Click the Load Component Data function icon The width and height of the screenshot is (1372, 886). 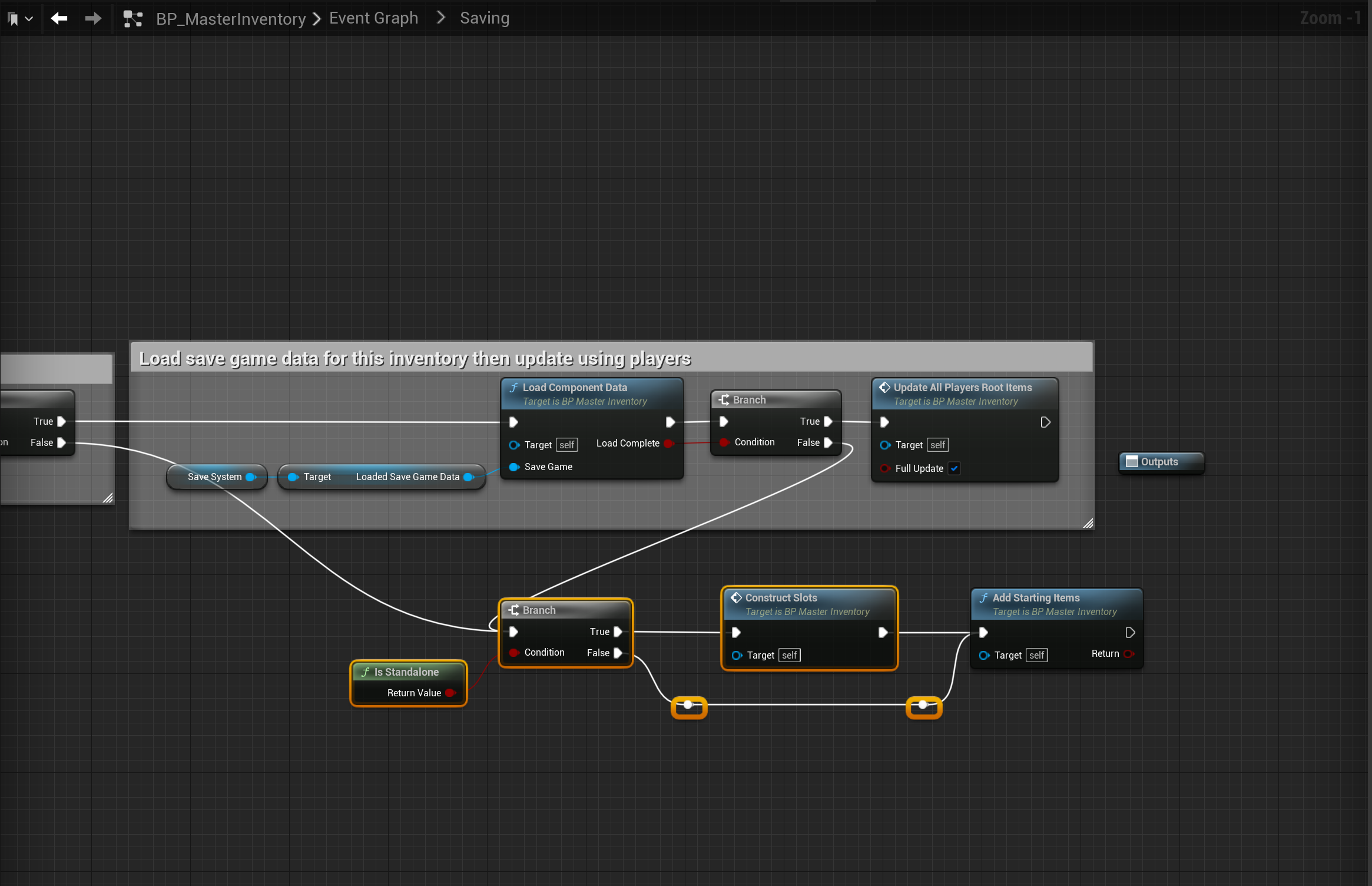pyautogui.click(x=514, y=388)
